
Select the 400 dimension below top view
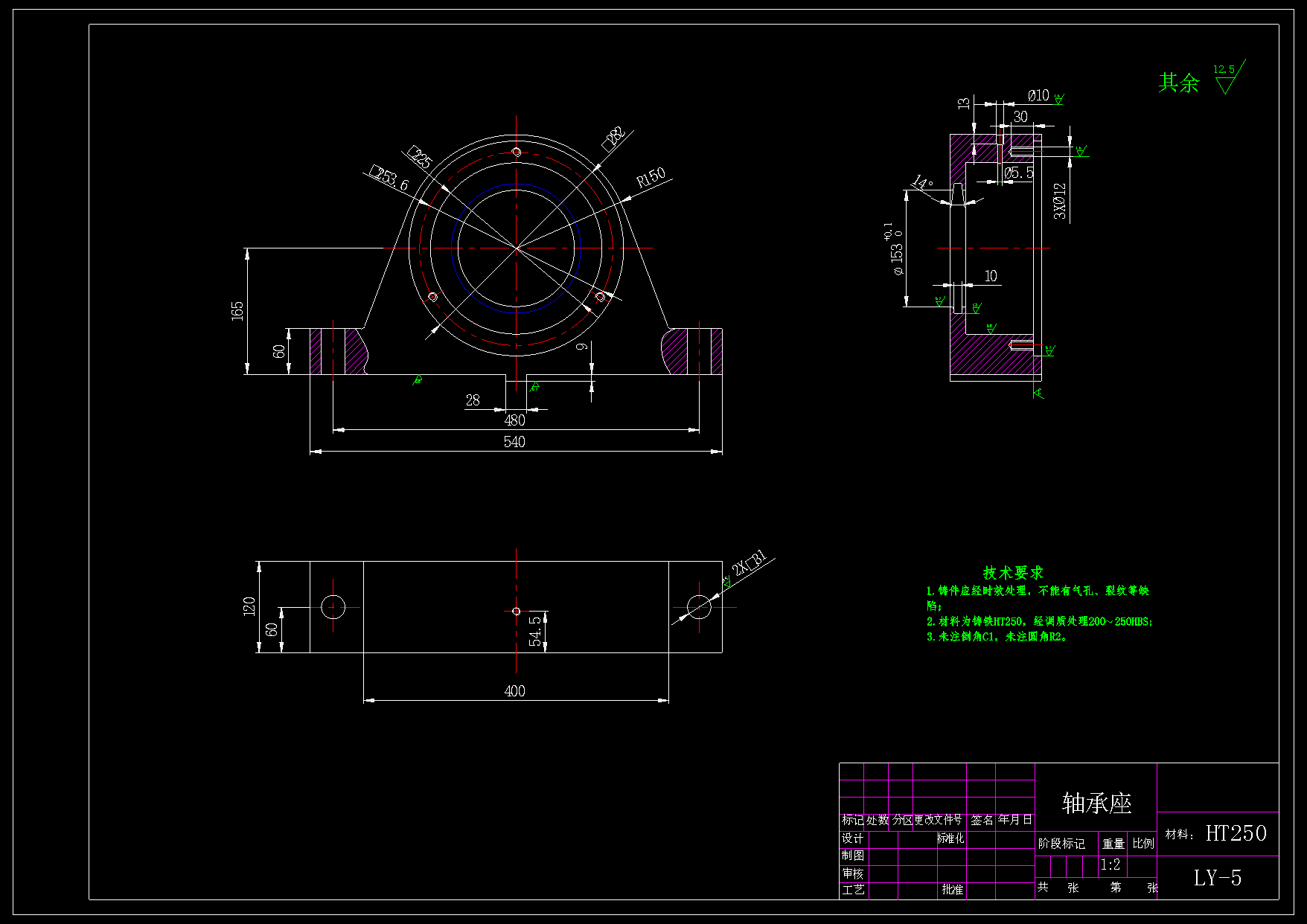coord(514,691)
